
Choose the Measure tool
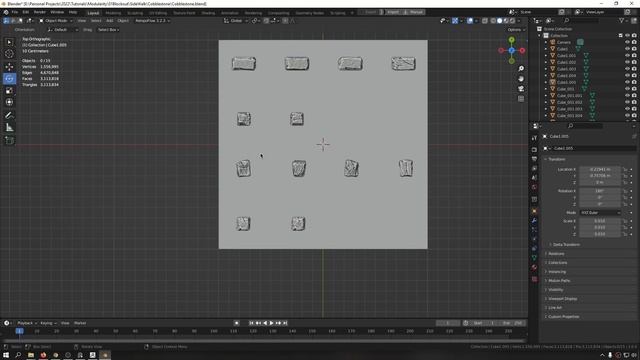point(9,128)
